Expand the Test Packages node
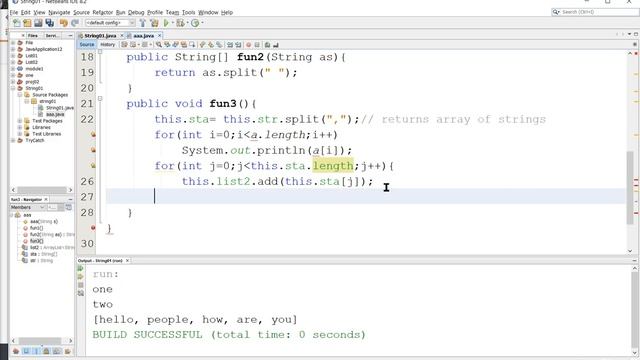 (20, 121)
